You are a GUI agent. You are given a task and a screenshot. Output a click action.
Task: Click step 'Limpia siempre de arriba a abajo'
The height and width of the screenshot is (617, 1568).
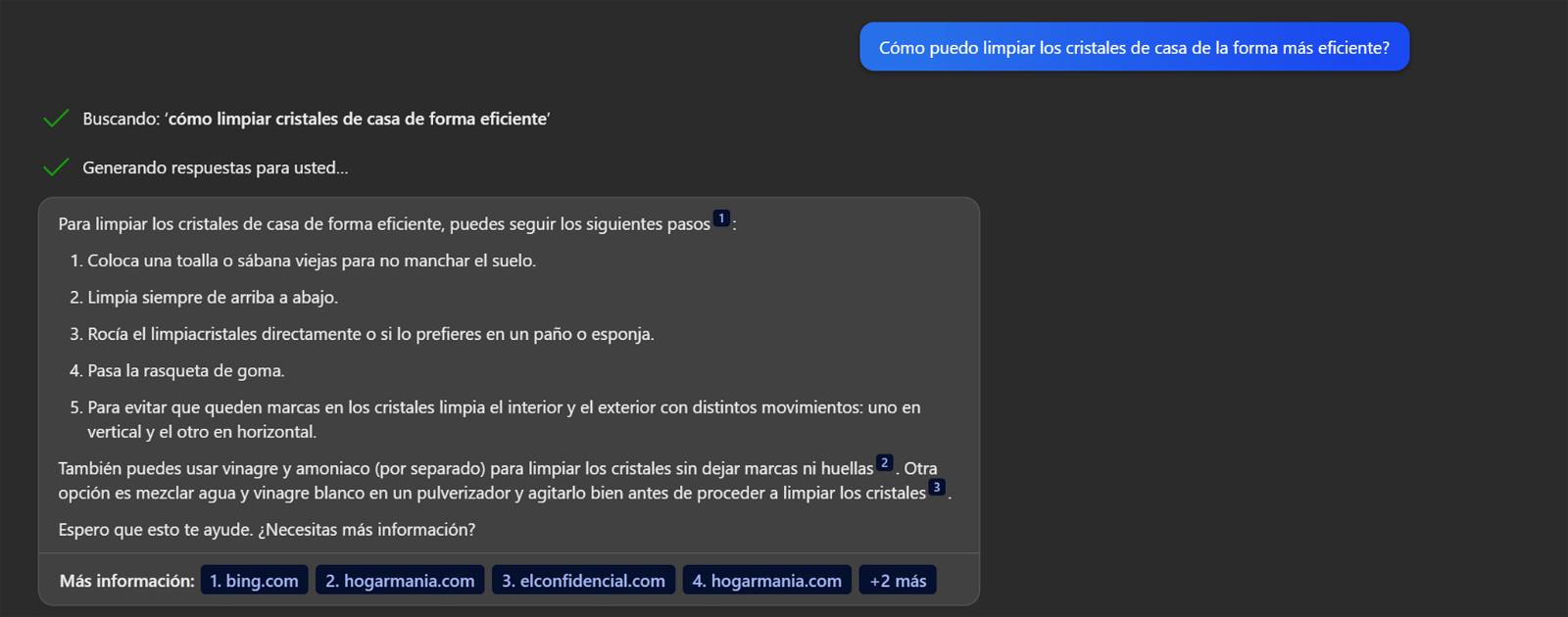click(x=213, y=297)
